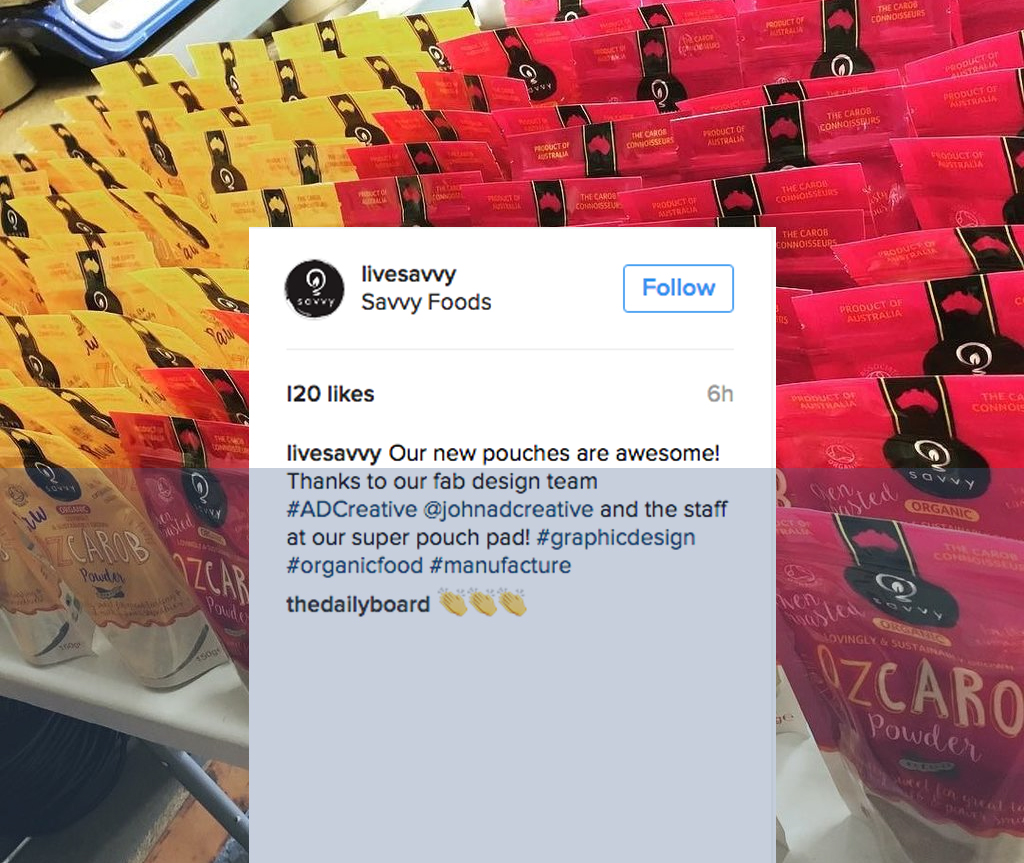Open the livesavvy profile avatar
1024x863 pixels.
[x=314, y=289]
